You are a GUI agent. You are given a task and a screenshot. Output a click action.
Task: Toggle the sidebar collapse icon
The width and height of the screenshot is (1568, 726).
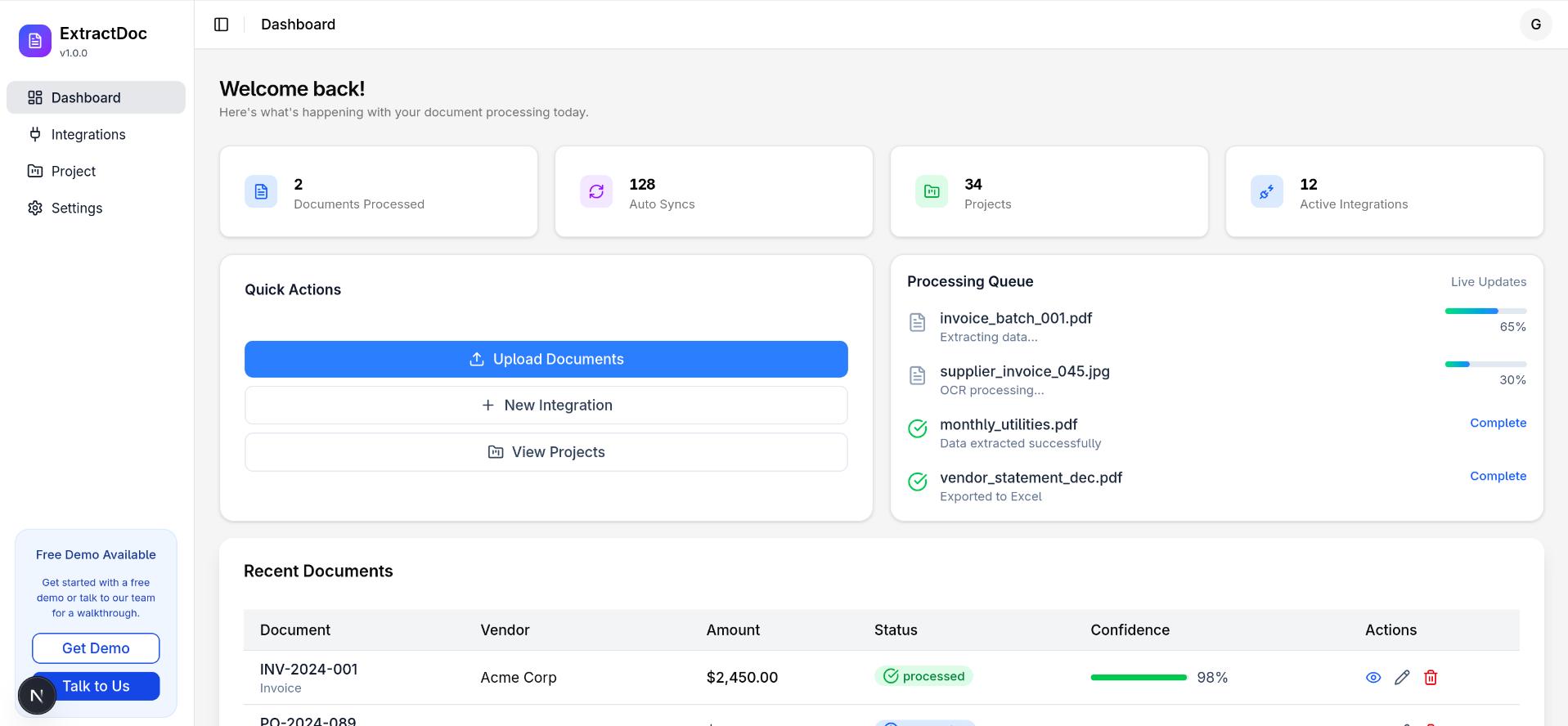pos(221,25)
